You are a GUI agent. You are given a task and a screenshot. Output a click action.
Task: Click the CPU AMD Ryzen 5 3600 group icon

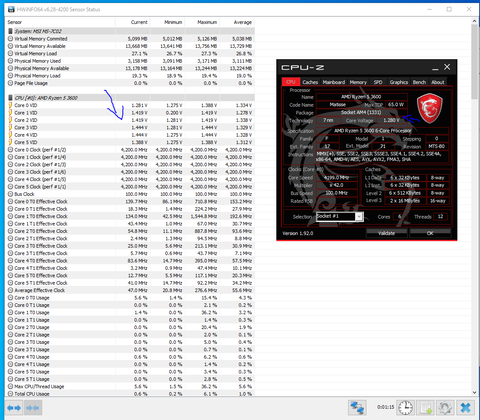(x=10, y=98)
